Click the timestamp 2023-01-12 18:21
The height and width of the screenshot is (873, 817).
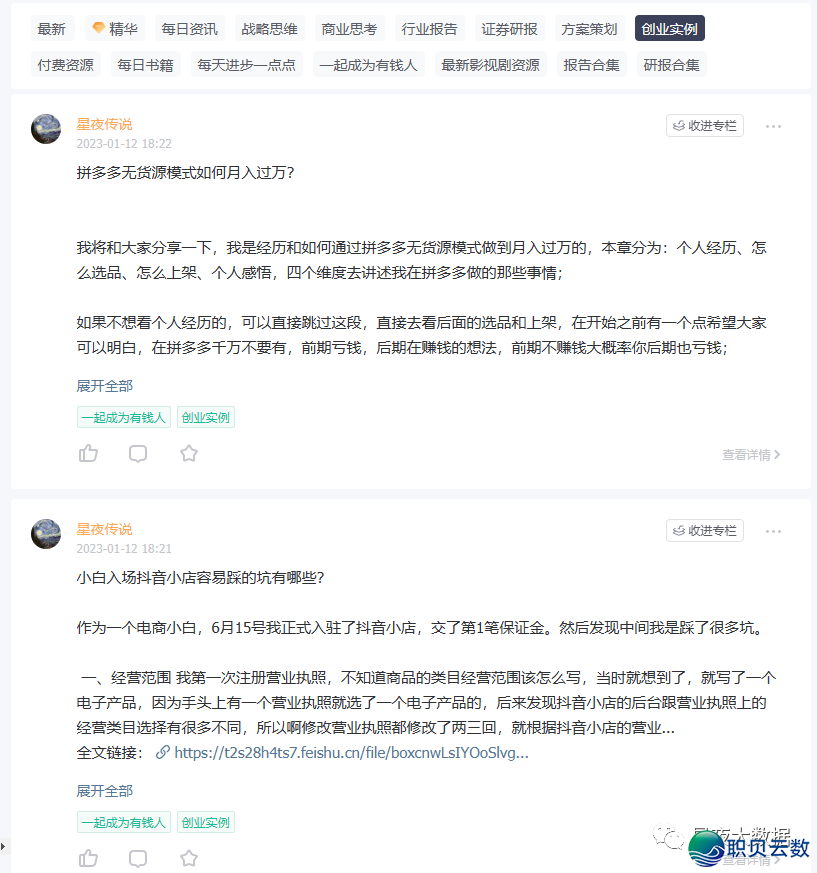pyautogui.click(x=124, y=548)
